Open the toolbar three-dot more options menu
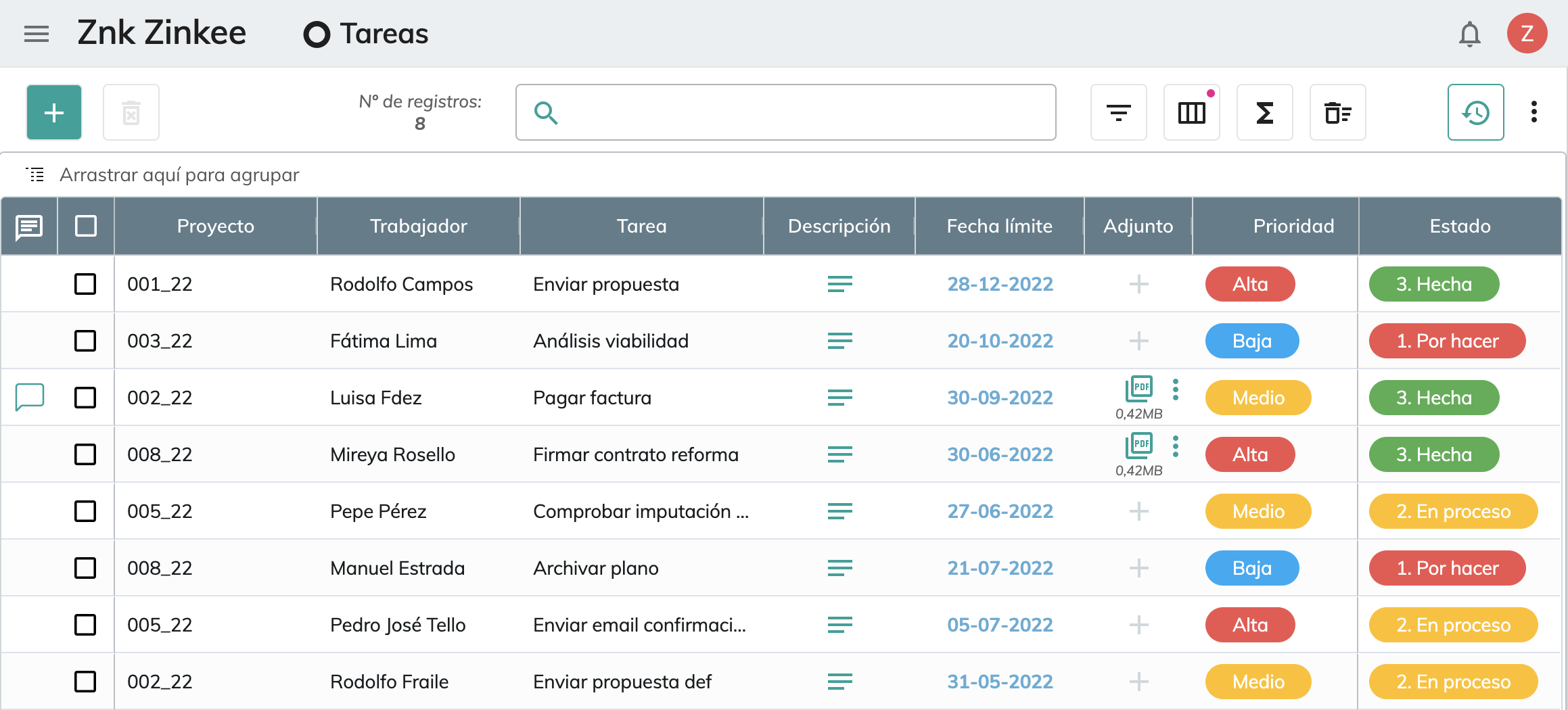This screenshot has width=1568, height=710. [x=1534, y=112]
